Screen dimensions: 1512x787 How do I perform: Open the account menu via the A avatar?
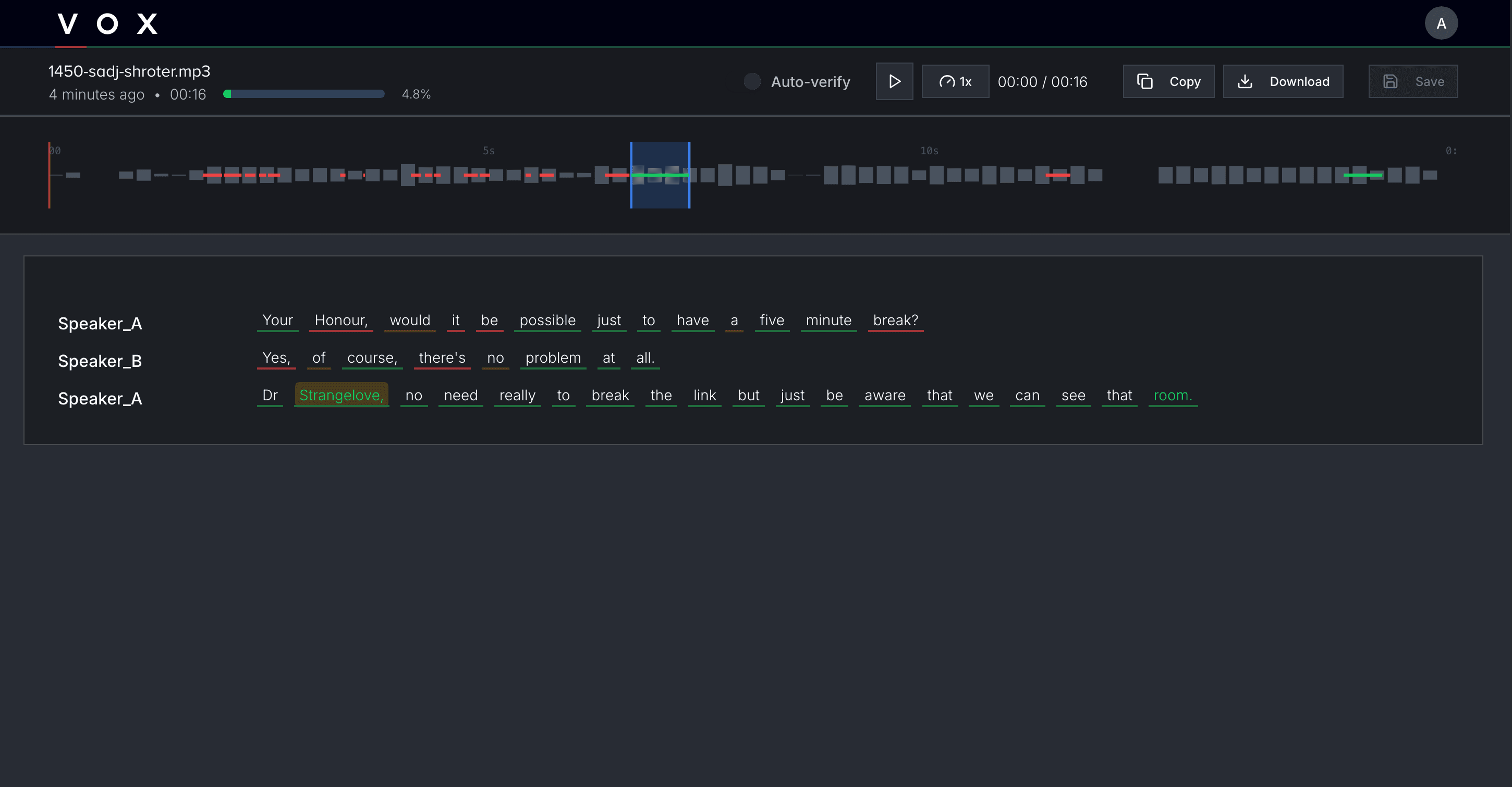coord(1442,23)
